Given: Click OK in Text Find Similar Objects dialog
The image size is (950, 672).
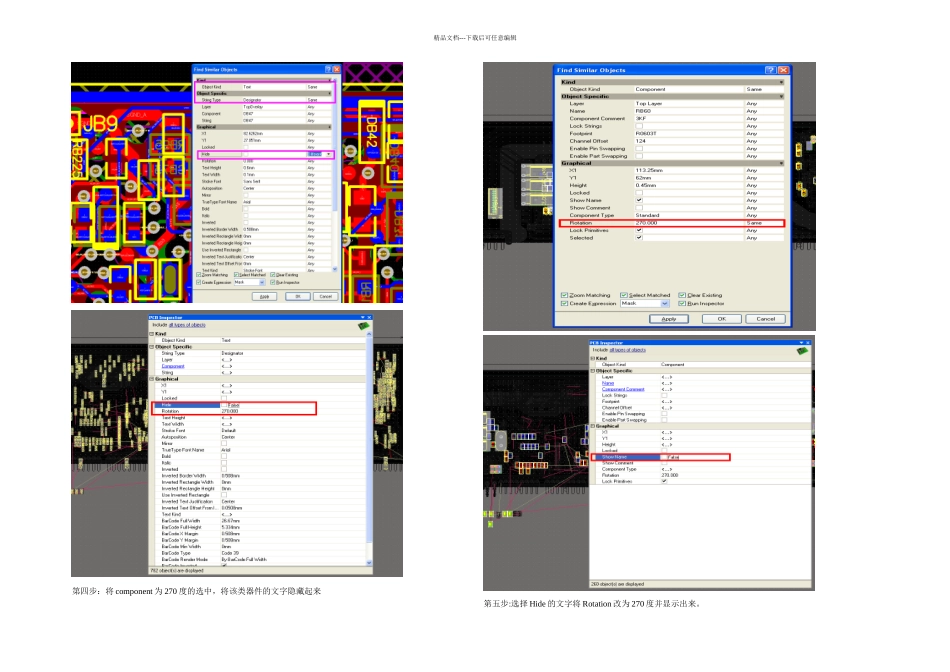Looking at the screenshot, I should pyautogui.click(x=297, y=296).
